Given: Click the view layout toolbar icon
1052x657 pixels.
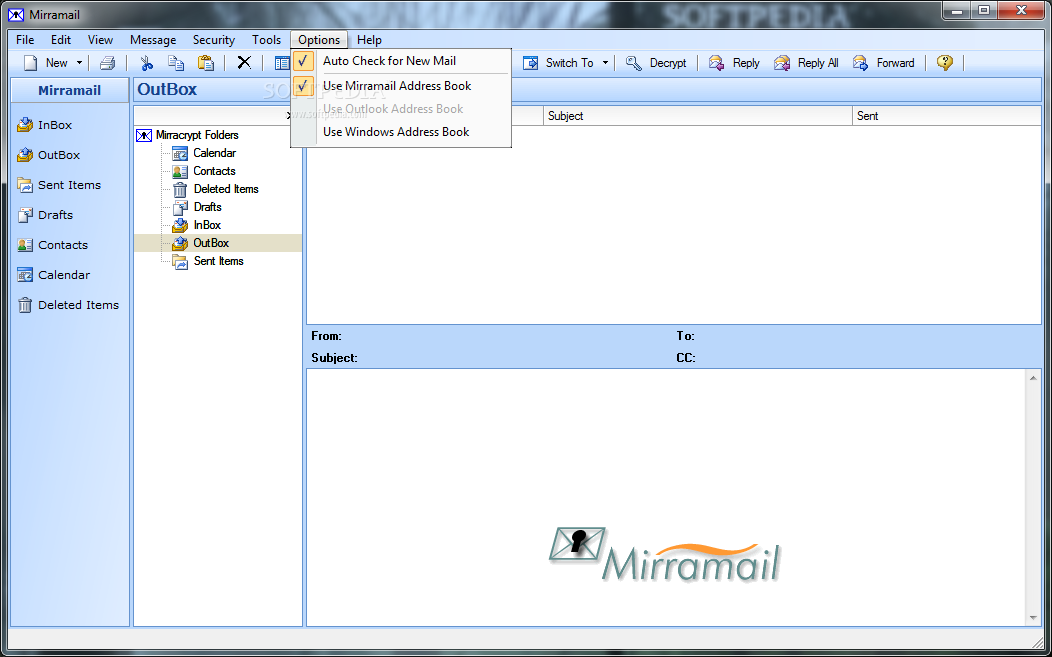Looking at the screenshot, I should [282, 63].
